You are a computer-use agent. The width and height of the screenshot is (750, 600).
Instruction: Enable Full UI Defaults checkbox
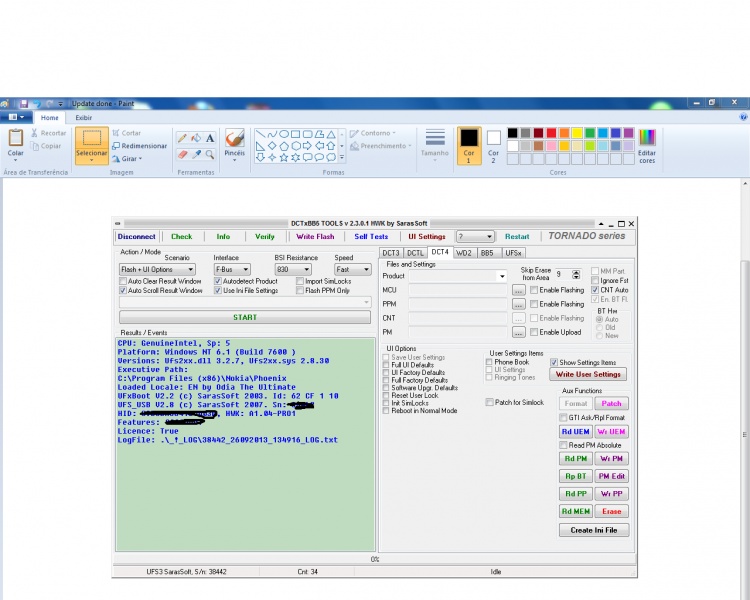pyautogui.click(x=386, y=365)
